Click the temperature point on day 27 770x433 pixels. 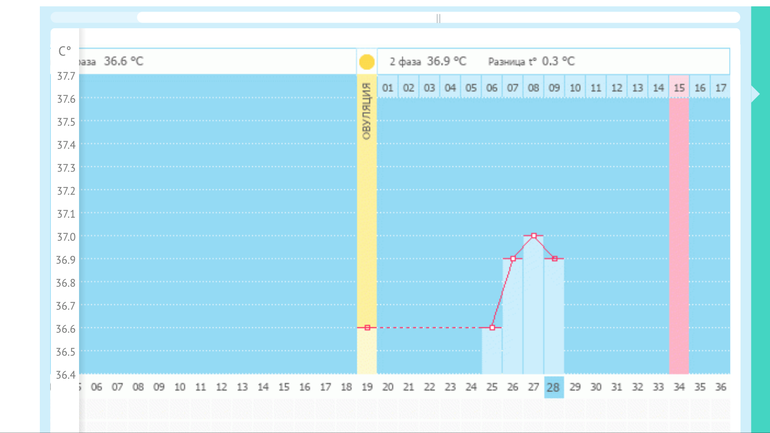[x=534, y=236]
